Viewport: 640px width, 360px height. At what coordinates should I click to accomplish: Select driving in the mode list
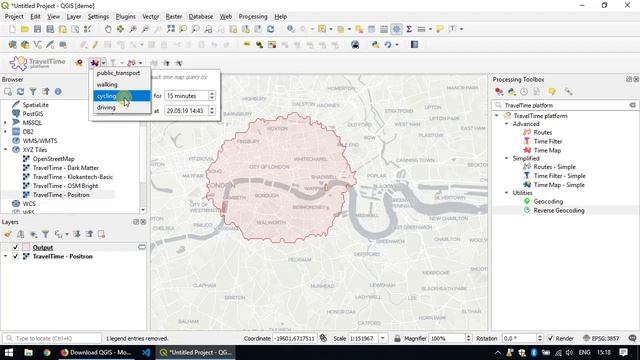click(x=122, y=107)
